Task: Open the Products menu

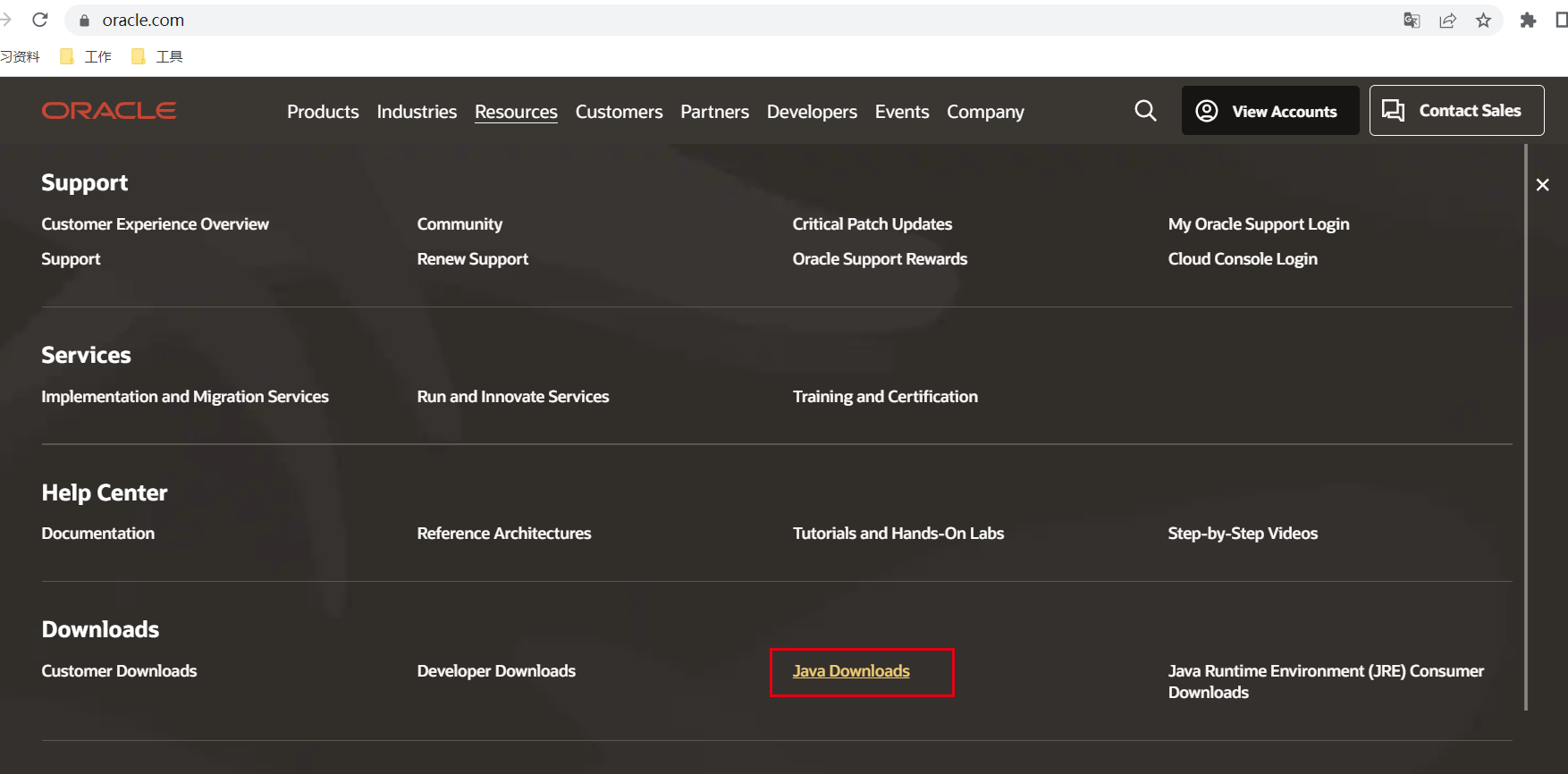Action: (x=323, y=112)
